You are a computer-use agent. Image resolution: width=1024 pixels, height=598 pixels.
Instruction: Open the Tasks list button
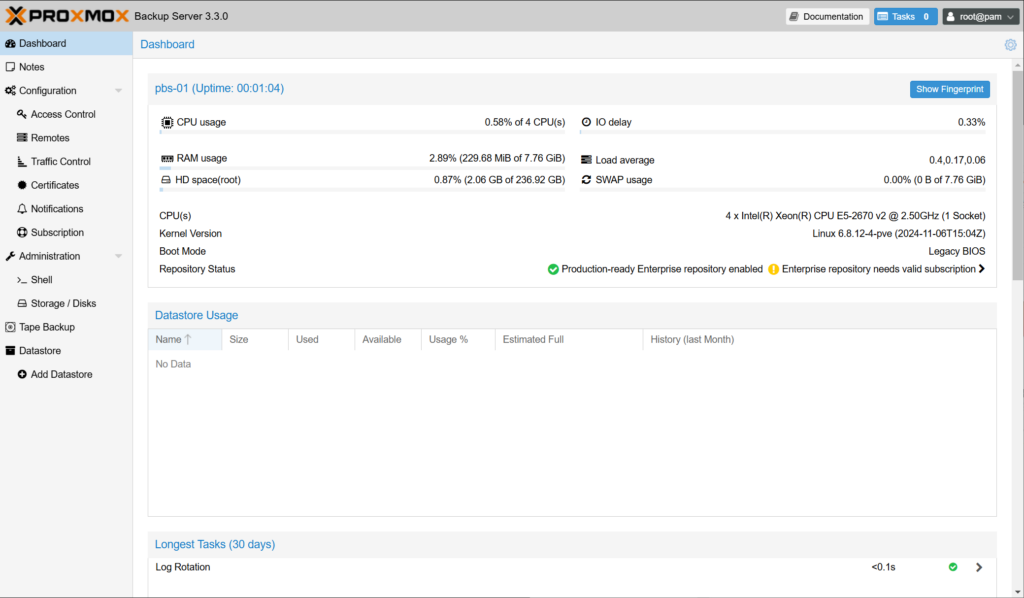905,17
